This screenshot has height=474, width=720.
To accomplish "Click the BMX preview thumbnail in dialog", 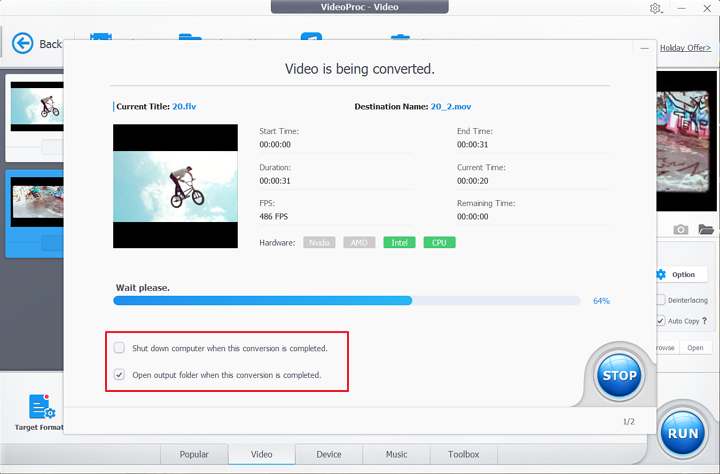I will [175, 186].
